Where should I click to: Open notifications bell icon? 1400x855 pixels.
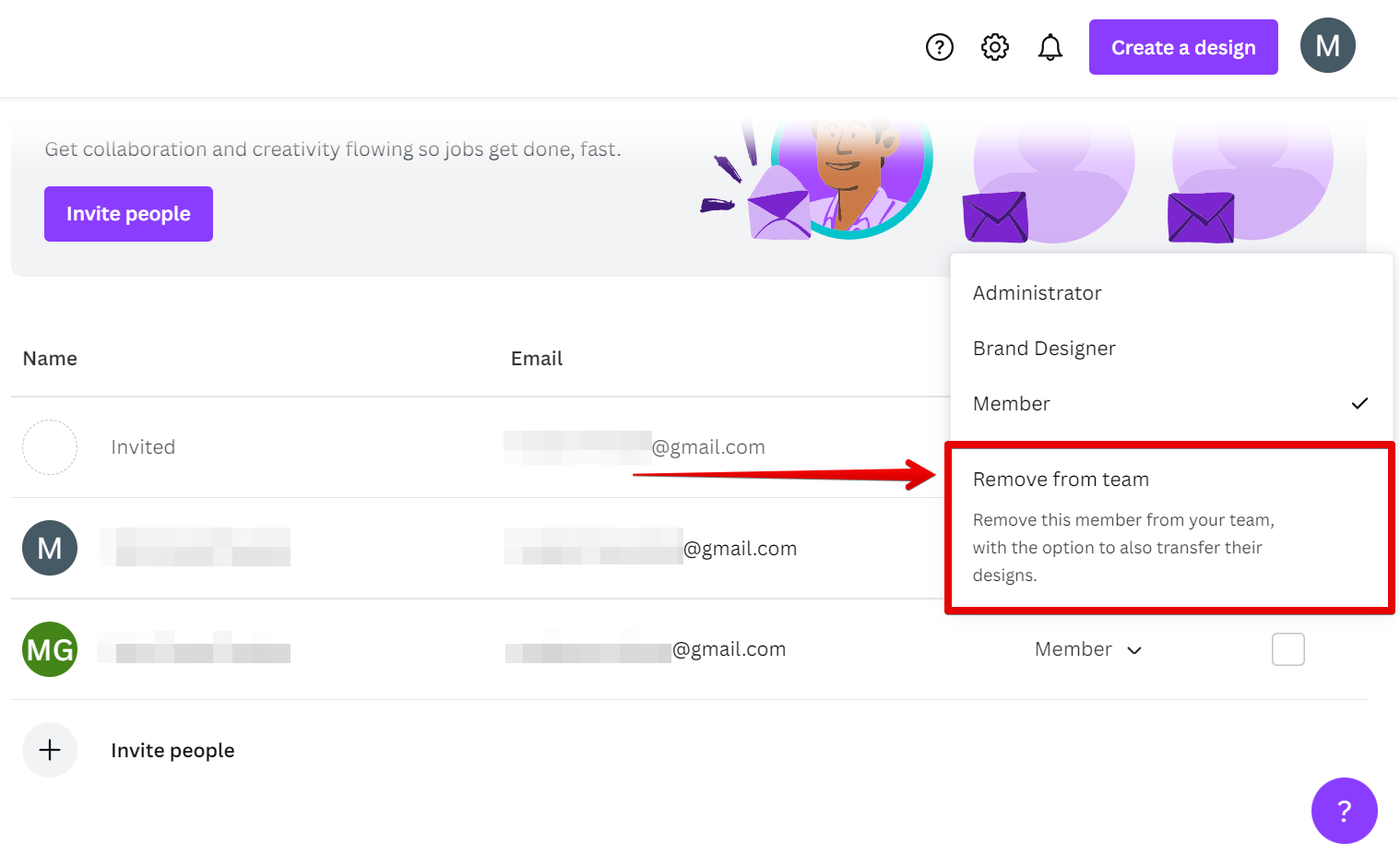[x=1050, y=47]
